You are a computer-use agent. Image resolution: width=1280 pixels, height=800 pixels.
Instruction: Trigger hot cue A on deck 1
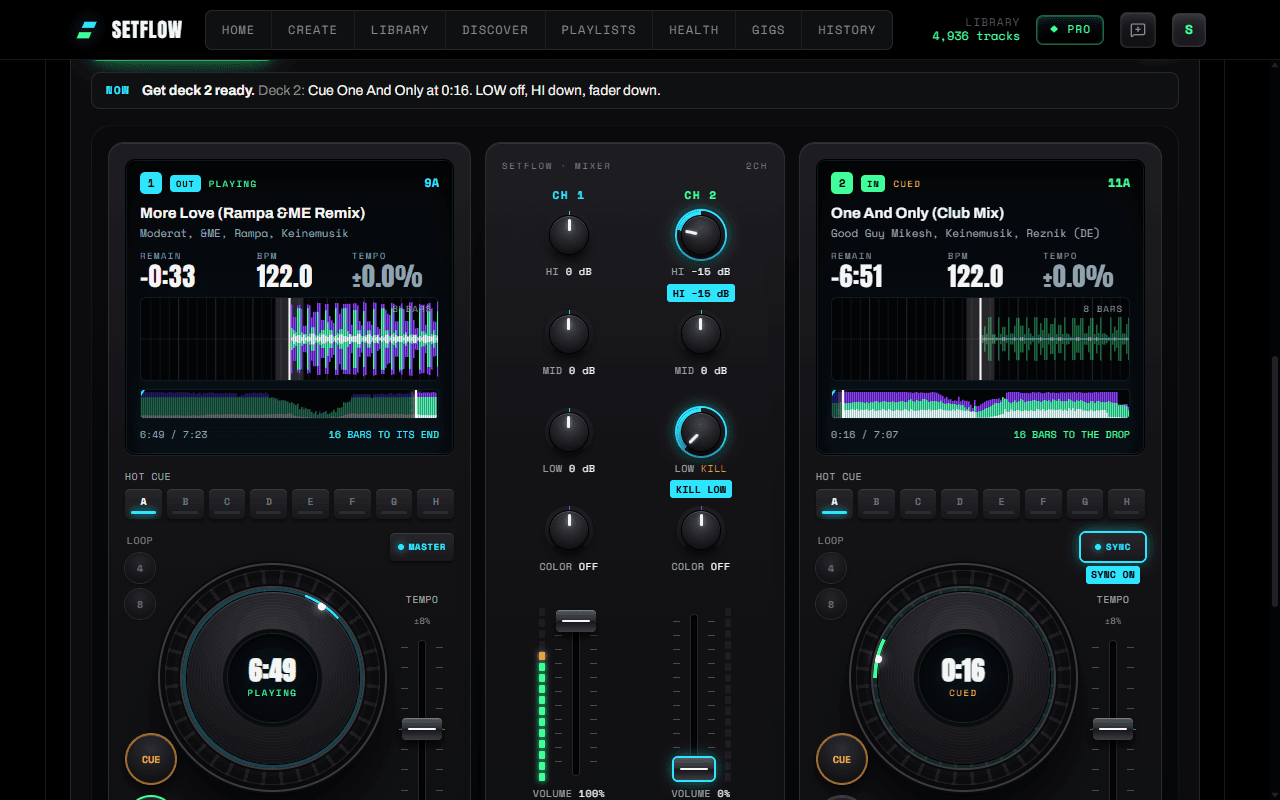pos(143,503)
